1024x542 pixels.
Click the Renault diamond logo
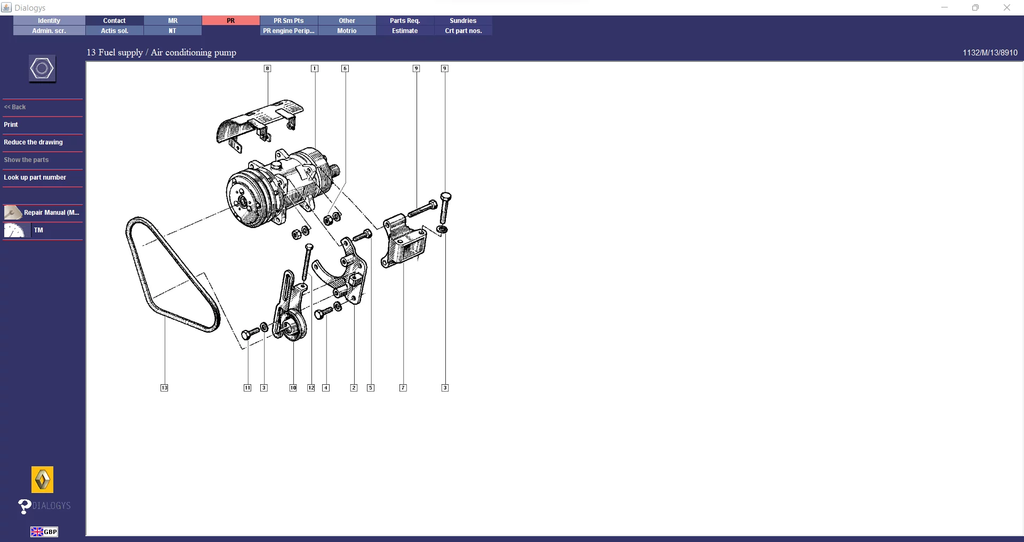pyautogui.click(x=43, y=479)
